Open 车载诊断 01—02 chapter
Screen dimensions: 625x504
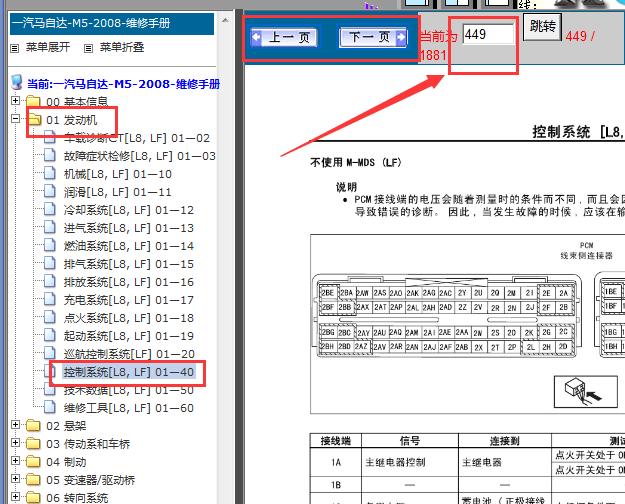point(137,138)
